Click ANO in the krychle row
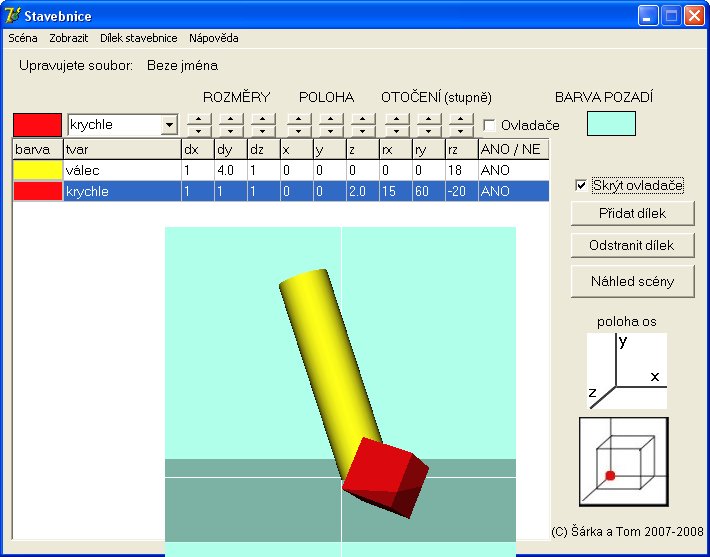 513,191
